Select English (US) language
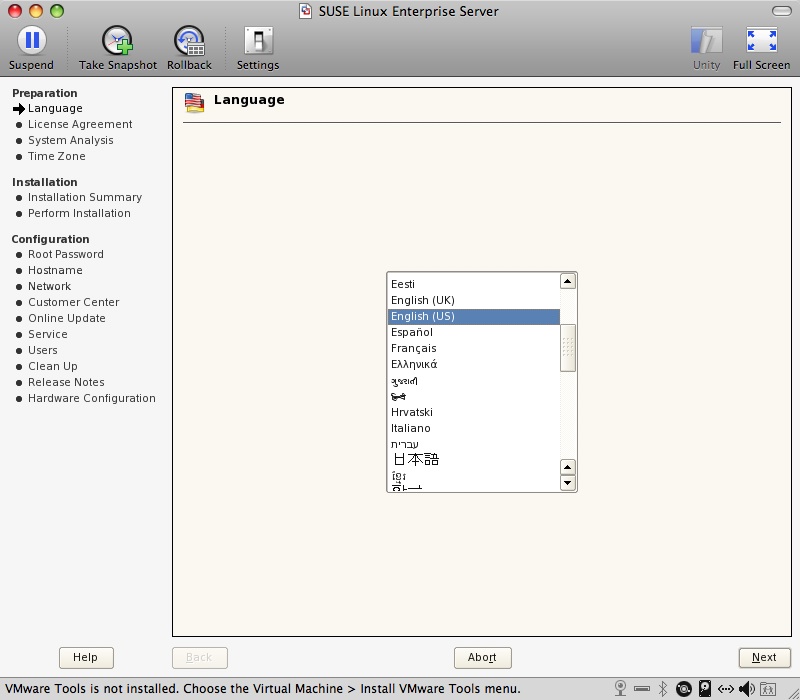 (473, 316)
